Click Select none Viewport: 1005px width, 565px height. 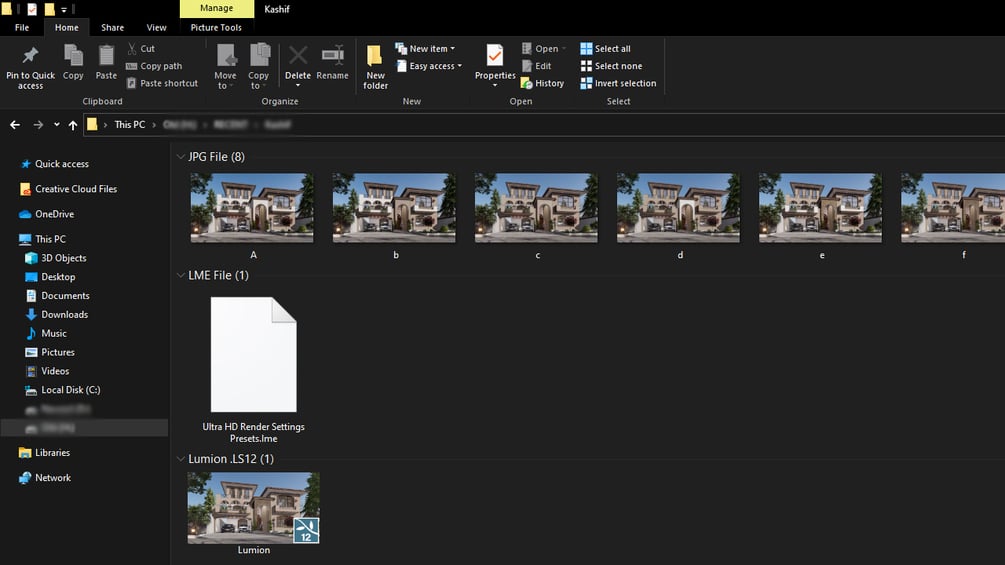(x=611, y=66)
